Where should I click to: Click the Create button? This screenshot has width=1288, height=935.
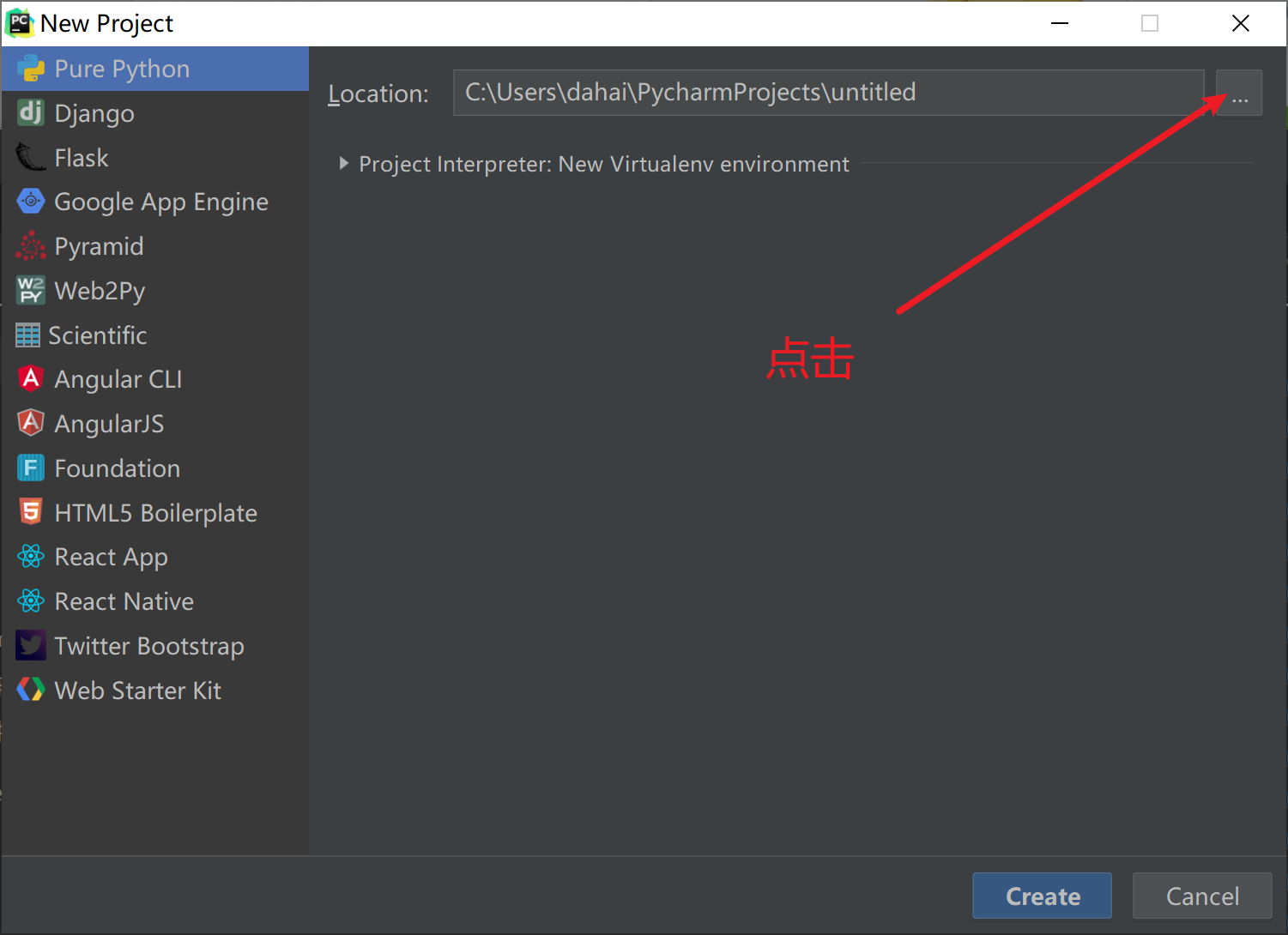(1043, 896)
